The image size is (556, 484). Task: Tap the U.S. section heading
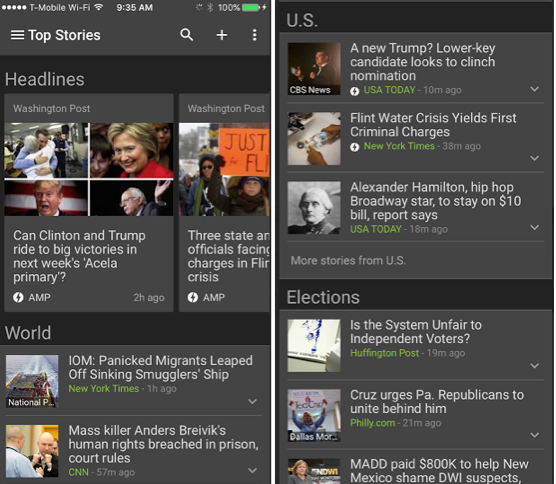point(302,20)
